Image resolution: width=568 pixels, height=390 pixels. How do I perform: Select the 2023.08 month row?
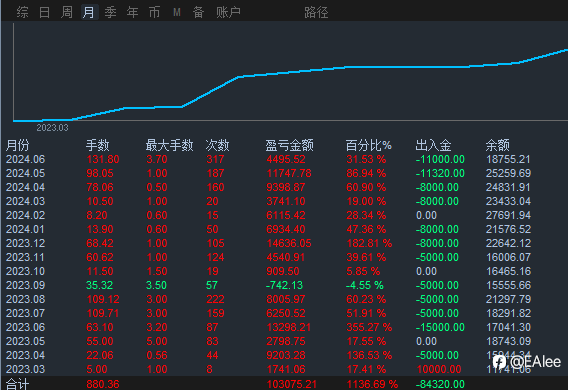pyautogui.click(x=268, y=299)
